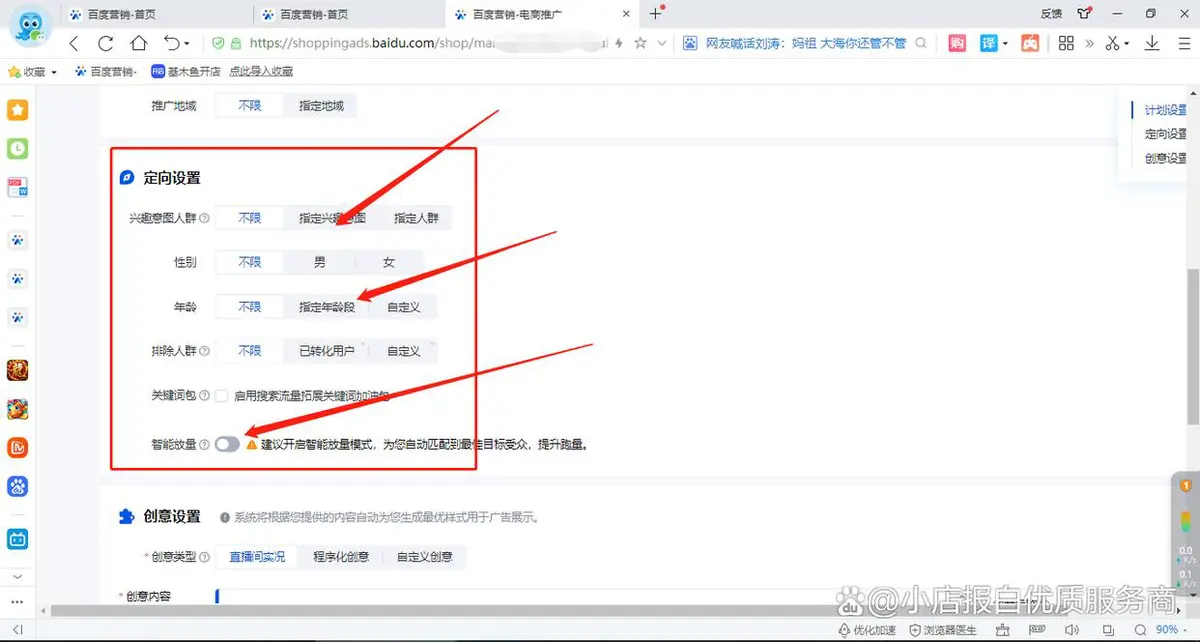Jump to 创意设置 in right navigation
Image resolution: width=1200 pixels, height=642 pixels.
tap(1165, 158)
